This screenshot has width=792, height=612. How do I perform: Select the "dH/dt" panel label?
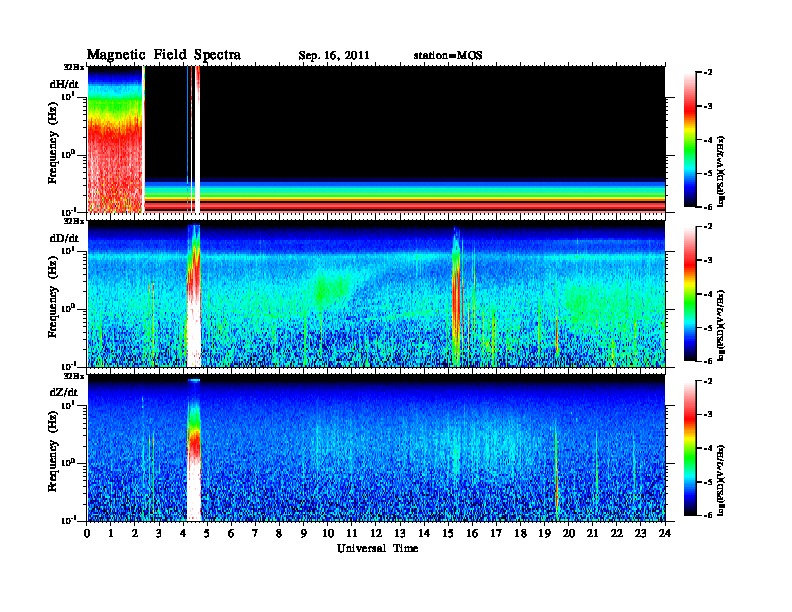coord(64,84)
